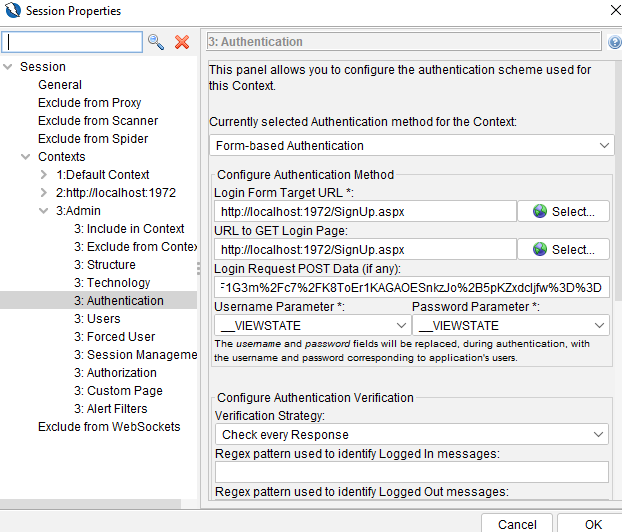Collapse the Session tree node
This screenshot has width=622, height=532.
8,67
